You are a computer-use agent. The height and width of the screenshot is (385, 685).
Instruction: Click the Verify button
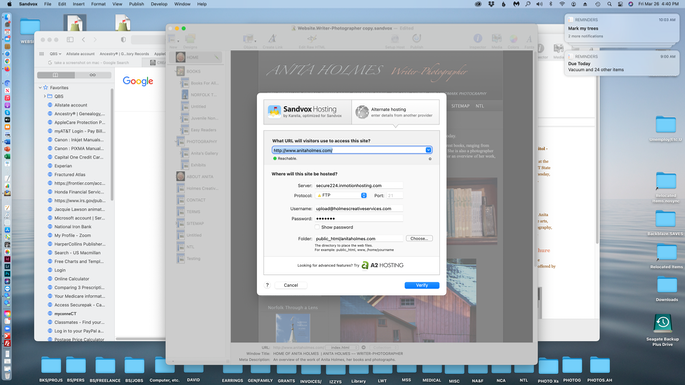[422, 285]
